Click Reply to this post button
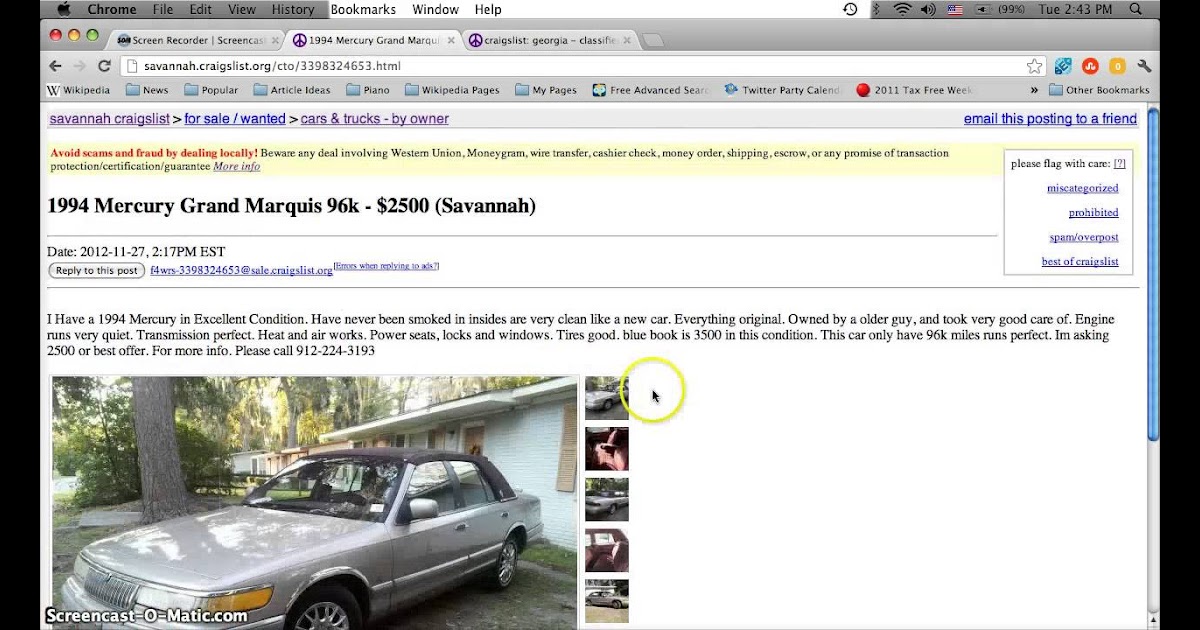 pos(97,271)
